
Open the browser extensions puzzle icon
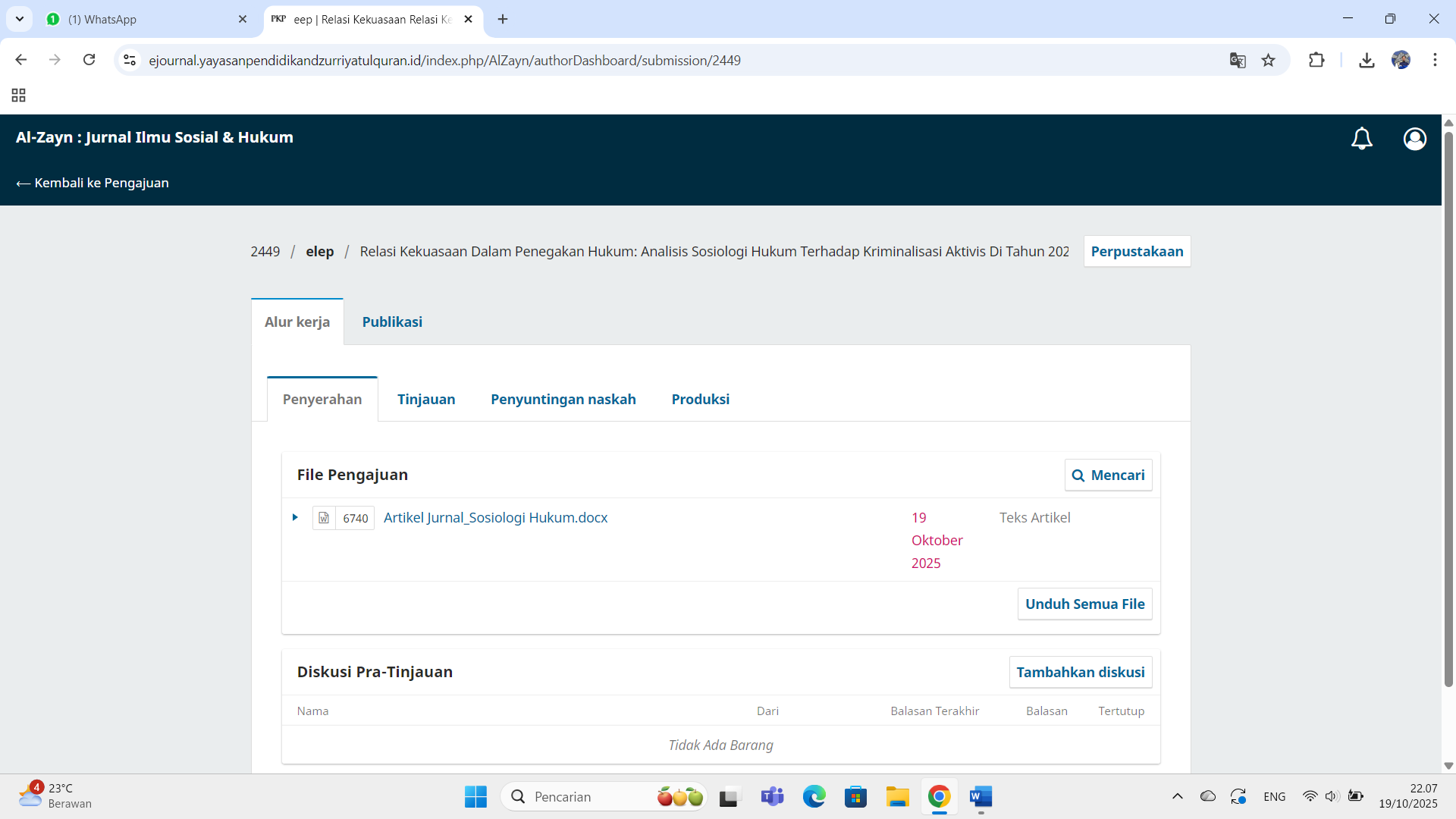point(1316,60)
